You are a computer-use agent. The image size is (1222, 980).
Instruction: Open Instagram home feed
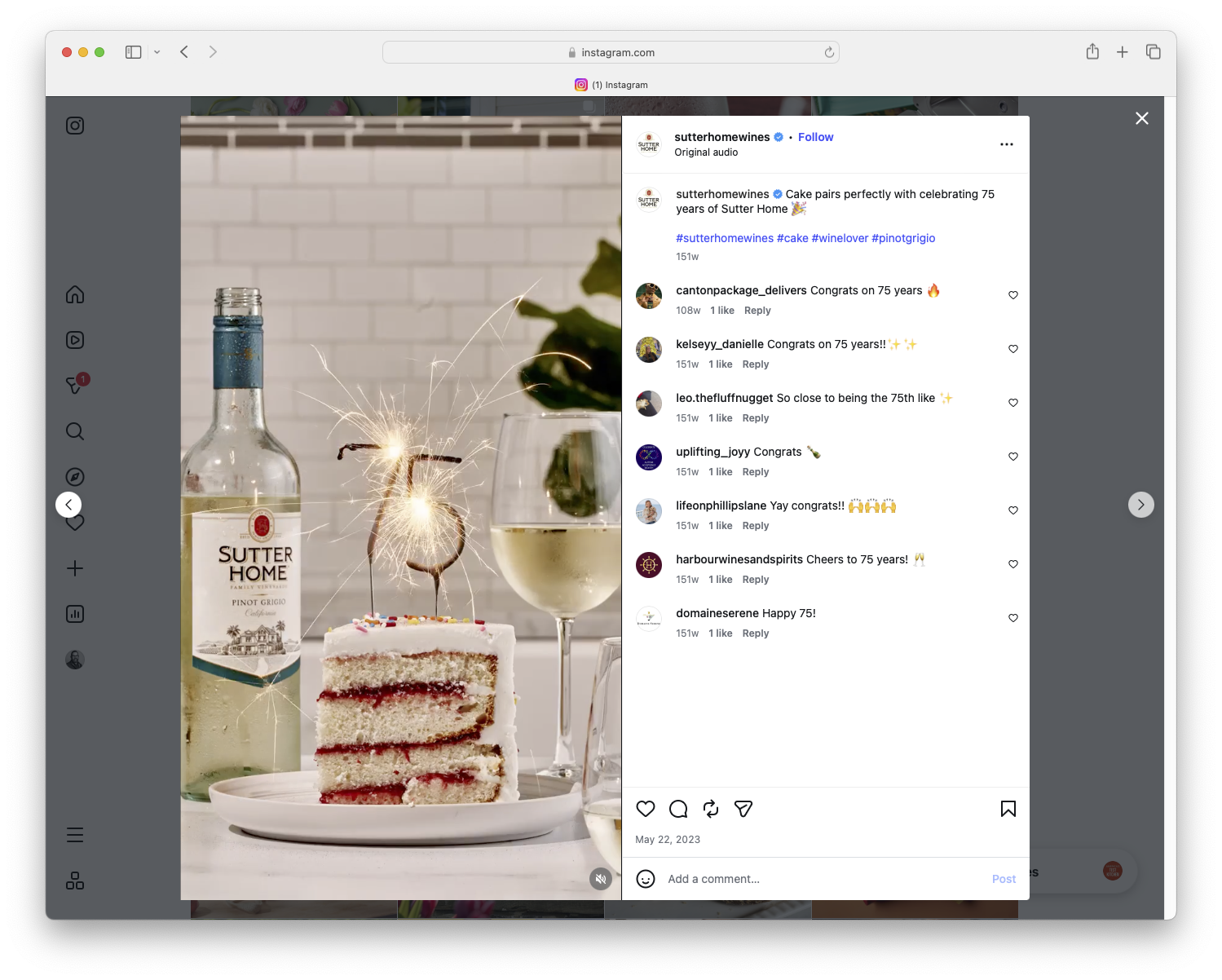click(x=74, y=294)
